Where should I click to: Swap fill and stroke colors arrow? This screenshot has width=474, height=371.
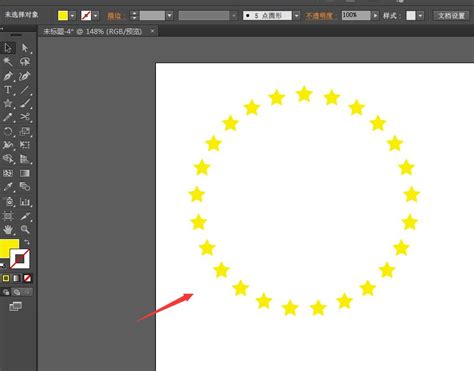27,242
